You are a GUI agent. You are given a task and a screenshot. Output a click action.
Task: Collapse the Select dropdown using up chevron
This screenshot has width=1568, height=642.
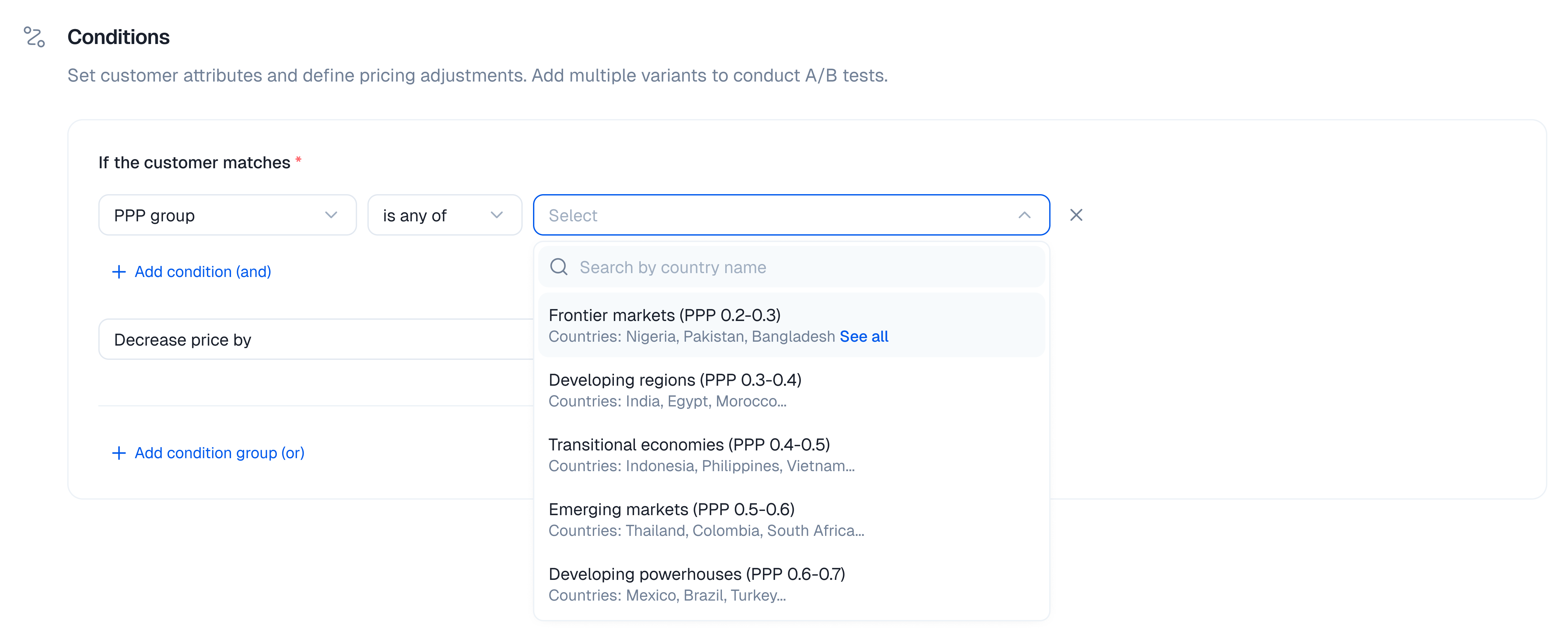(1024, 215)
